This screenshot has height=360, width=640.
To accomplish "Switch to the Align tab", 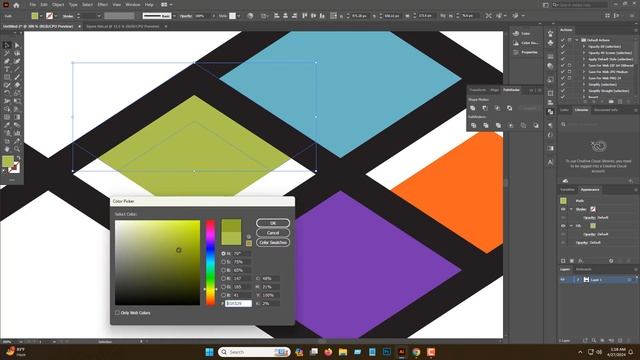I will pos(494,90).
